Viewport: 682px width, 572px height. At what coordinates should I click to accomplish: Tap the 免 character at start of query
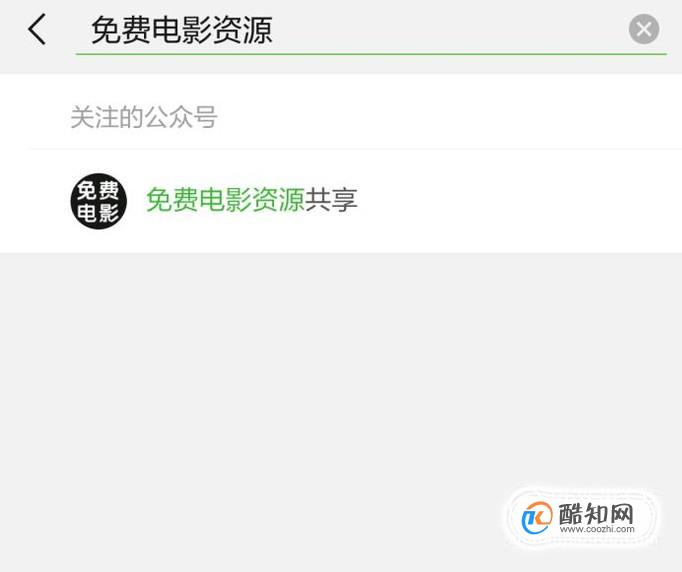point(106,29)
